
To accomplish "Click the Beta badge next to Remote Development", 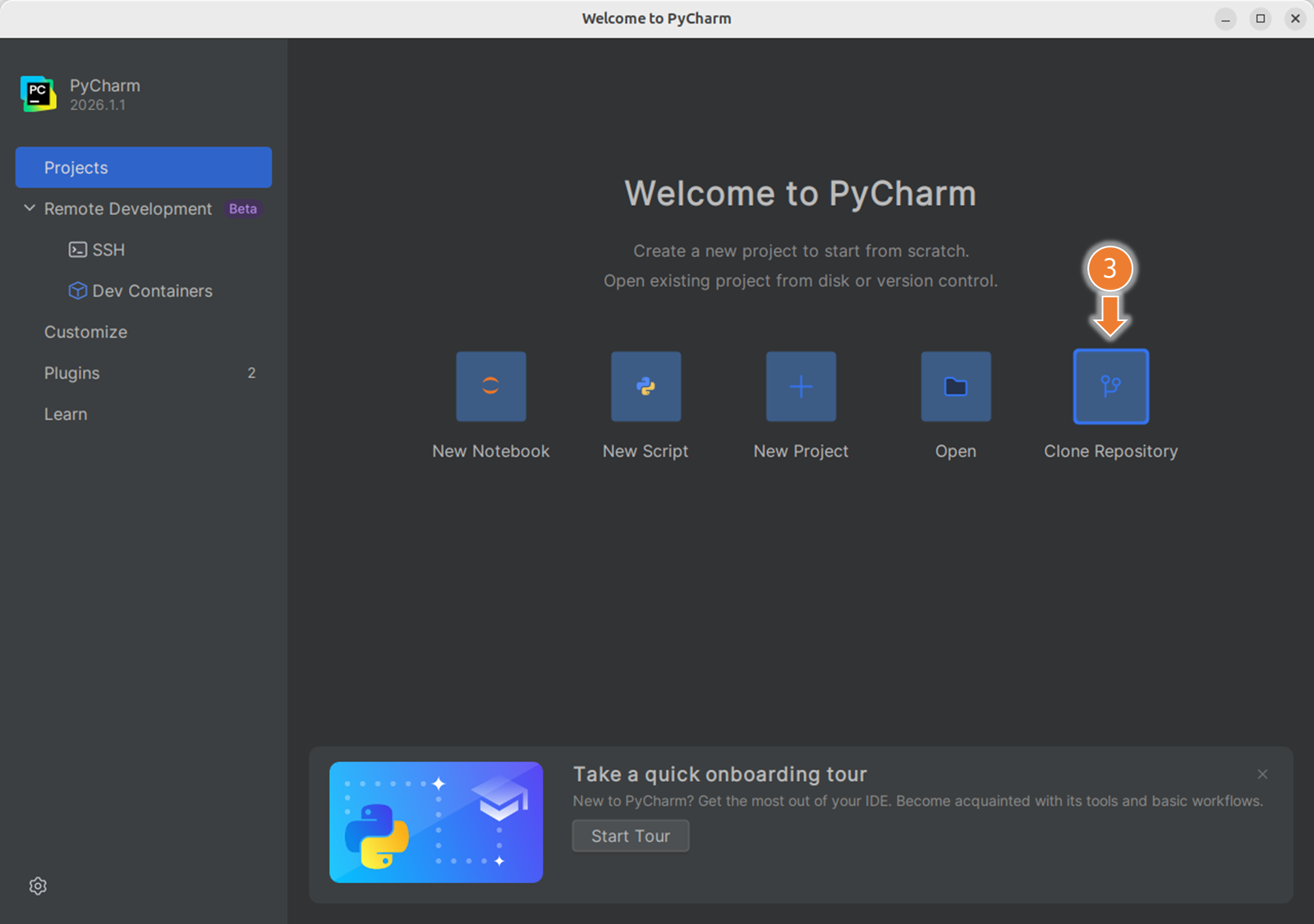I will (243, 209).
